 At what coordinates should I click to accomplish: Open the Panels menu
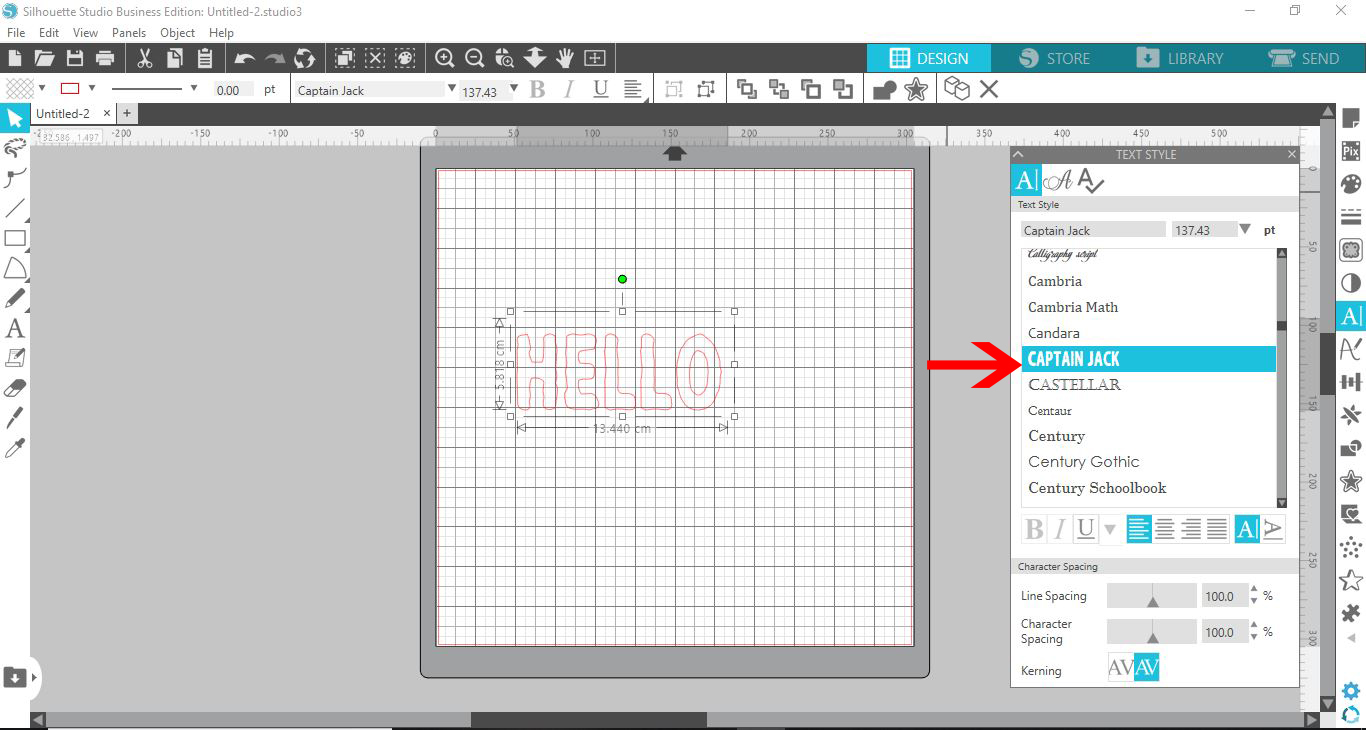click(x=129, y=32)
